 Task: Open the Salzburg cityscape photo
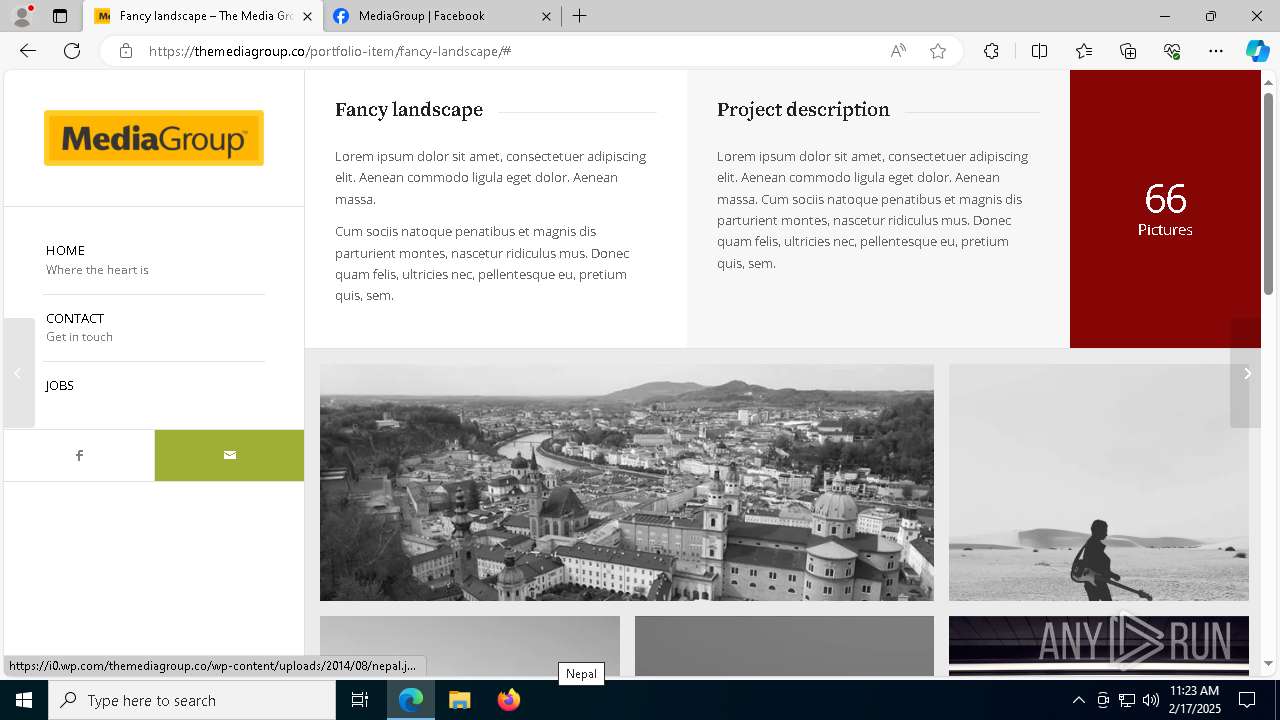627,482
